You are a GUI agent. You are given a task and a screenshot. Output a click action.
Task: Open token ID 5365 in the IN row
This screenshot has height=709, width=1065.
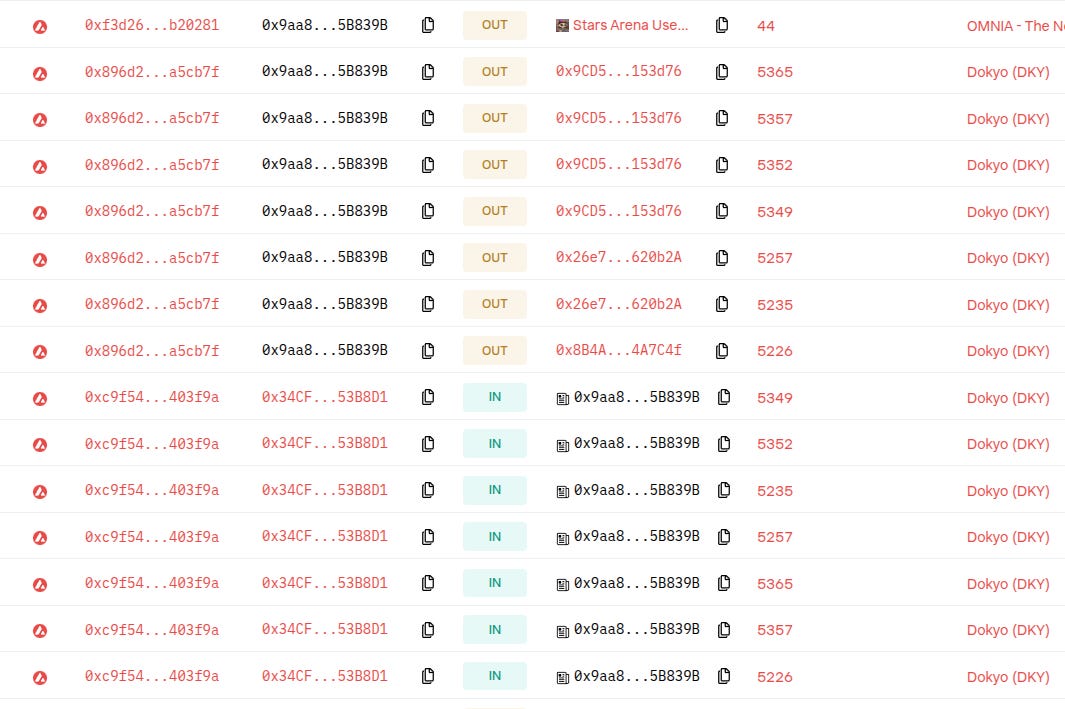click(x=775, y=584)
